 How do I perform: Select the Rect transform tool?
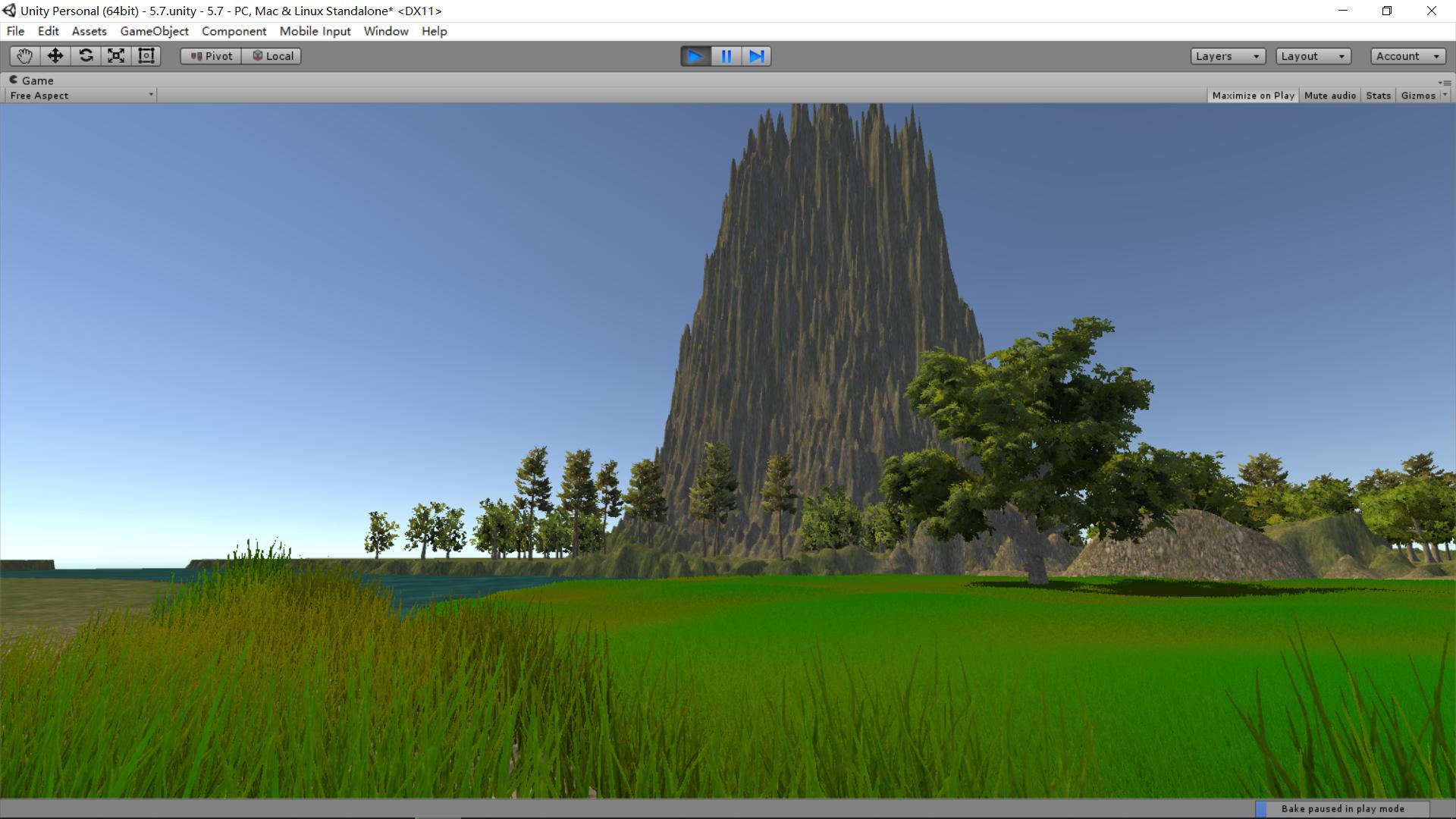point(146,56)
